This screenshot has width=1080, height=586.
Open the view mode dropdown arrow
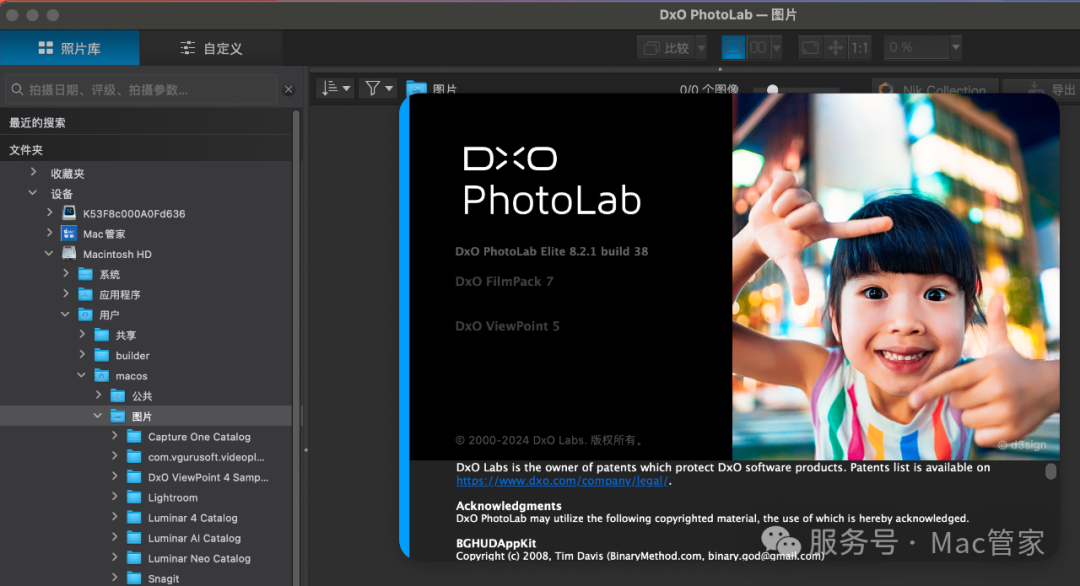point(776,48)
